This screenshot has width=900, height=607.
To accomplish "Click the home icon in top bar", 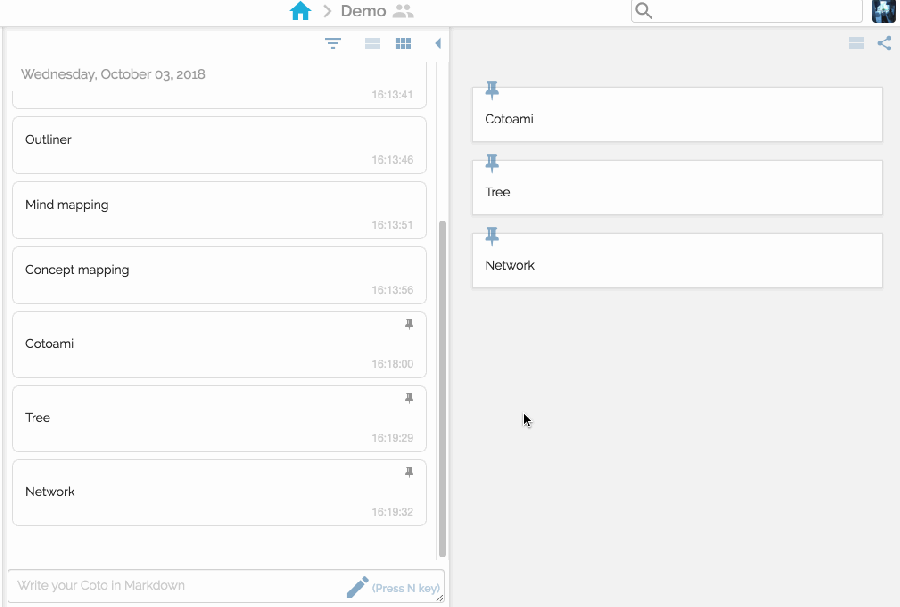I will click(300, 11).
